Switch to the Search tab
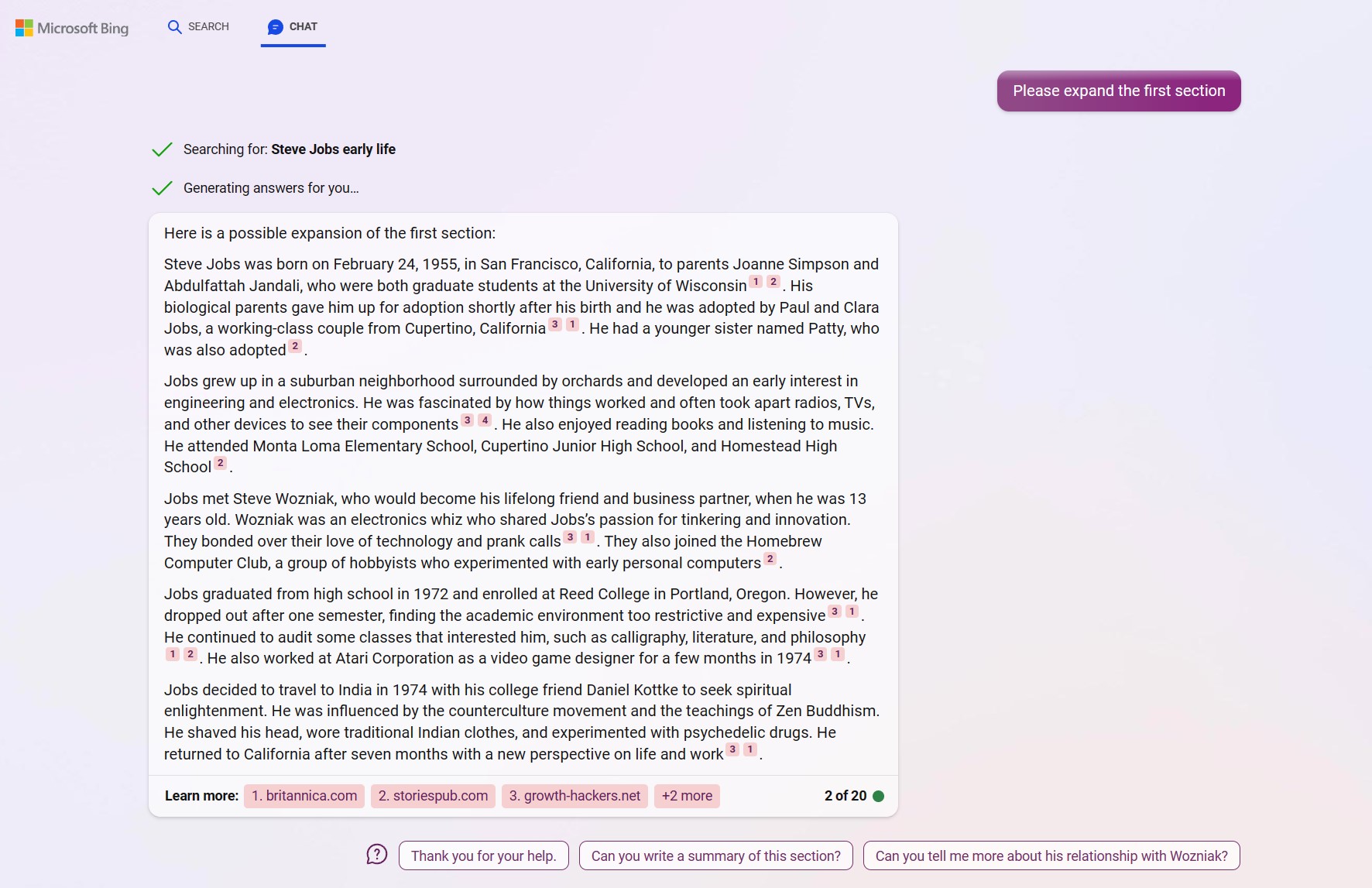 198,27
